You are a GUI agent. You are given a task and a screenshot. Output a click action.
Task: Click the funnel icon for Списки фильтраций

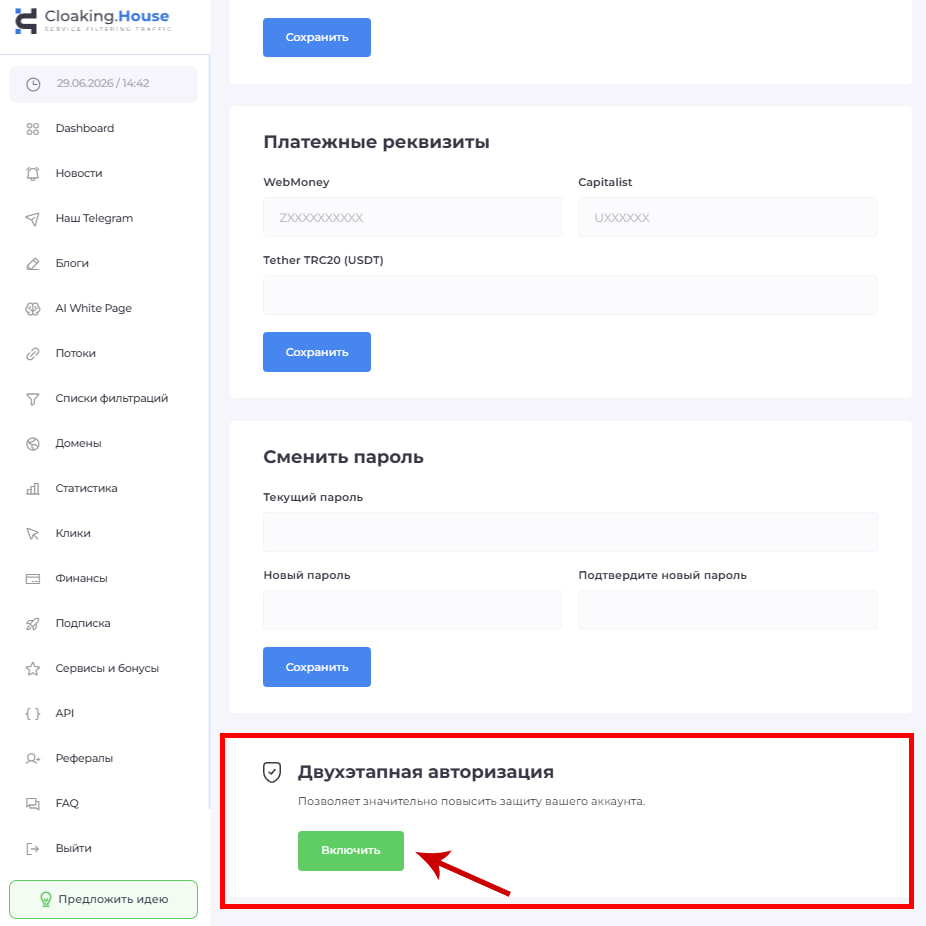(32, 399)
